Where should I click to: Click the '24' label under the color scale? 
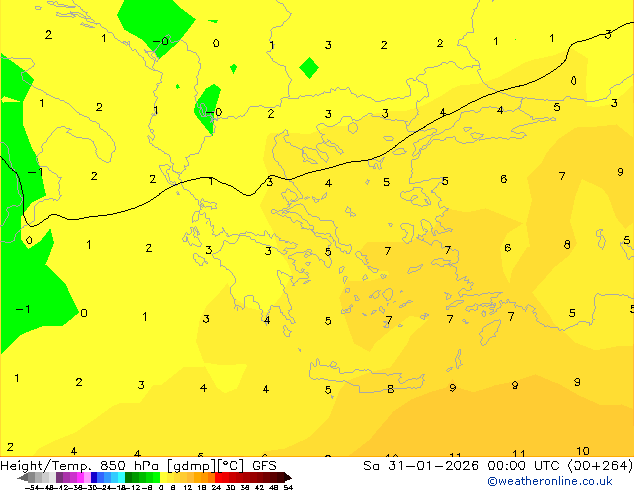tap(216, 487)
